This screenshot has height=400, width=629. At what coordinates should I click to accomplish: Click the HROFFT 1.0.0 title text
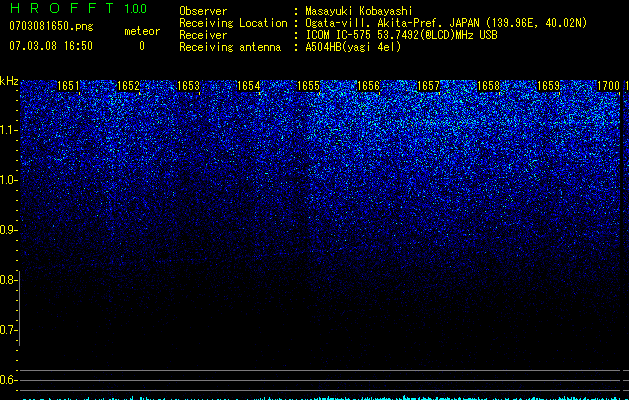point(78,8)
